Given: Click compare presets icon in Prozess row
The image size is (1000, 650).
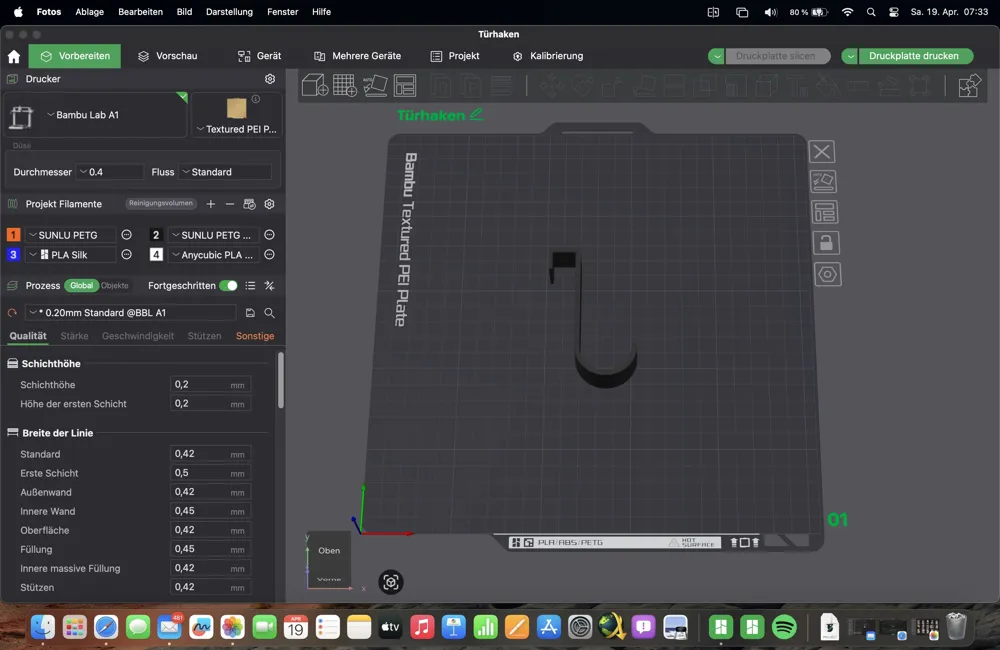Looking at the screenshot, I should coord(269,286).
